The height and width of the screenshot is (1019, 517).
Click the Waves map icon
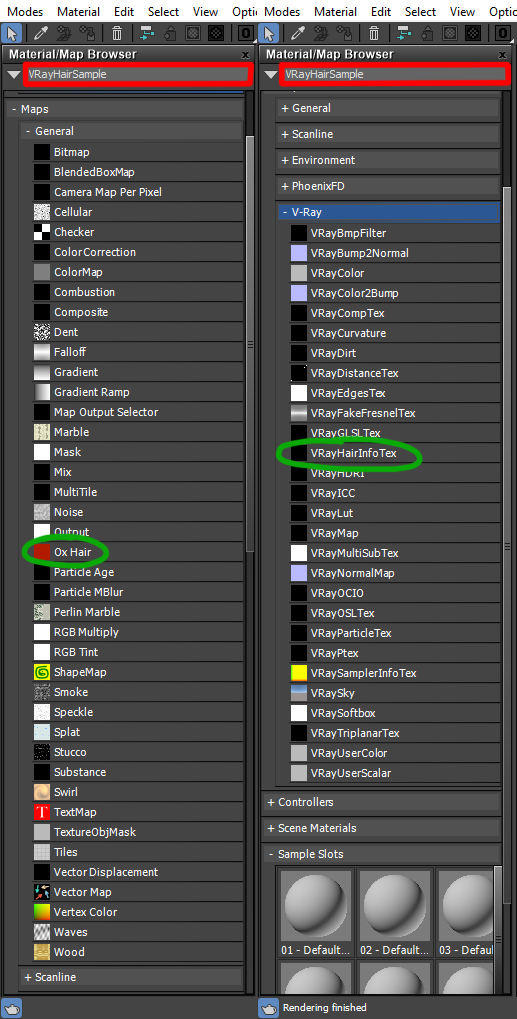click(42, 932)
